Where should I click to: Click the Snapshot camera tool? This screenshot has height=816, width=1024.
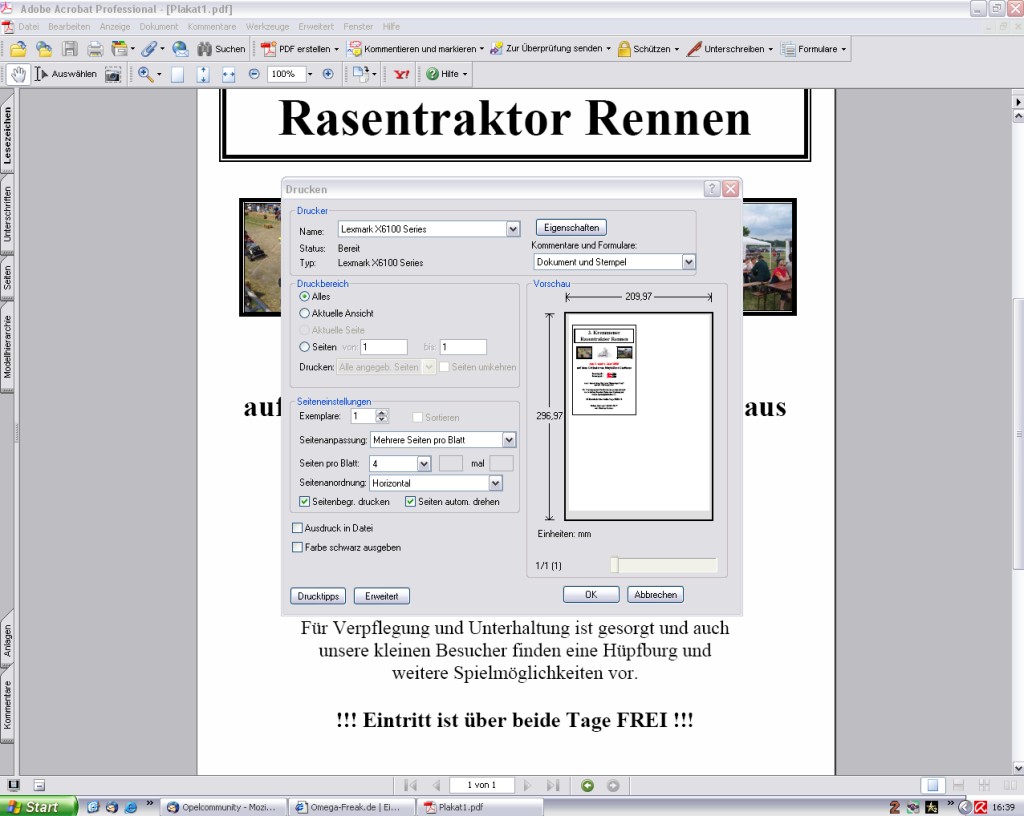[113, 74]
